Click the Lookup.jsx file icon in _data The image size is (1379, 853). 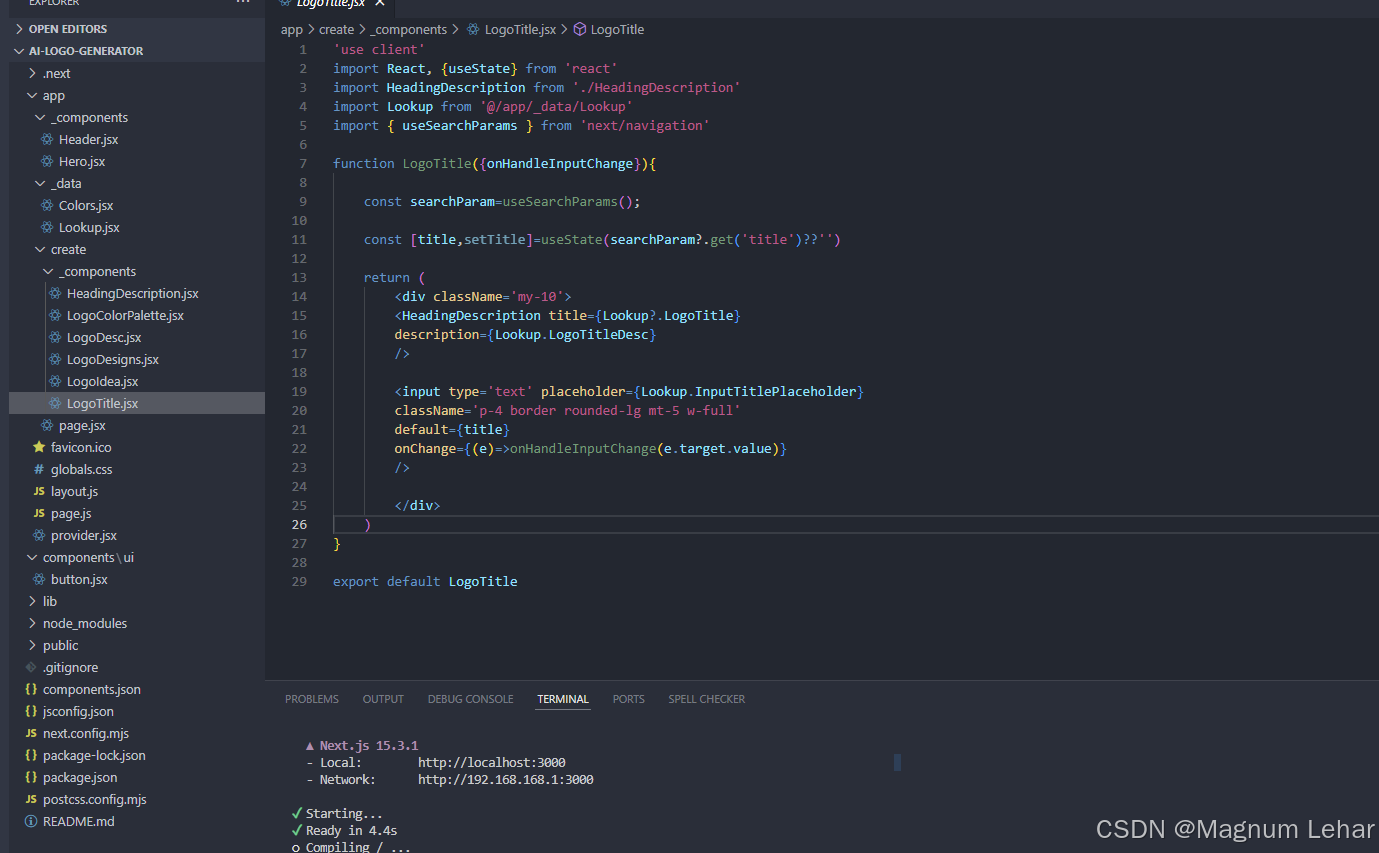pyautogui.click(x=47, y=227)
